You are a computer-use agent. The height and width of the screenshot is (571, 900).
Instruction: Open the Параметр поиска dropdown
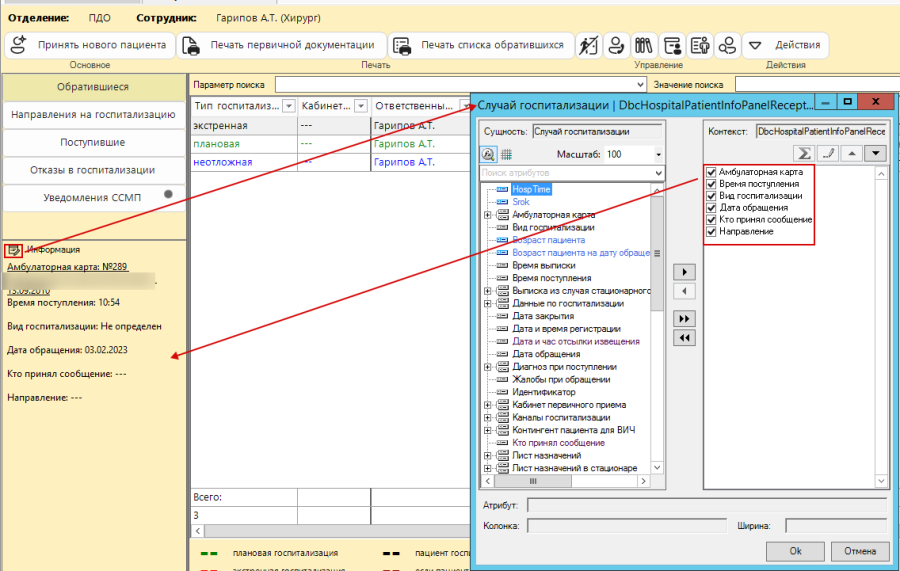640,85
